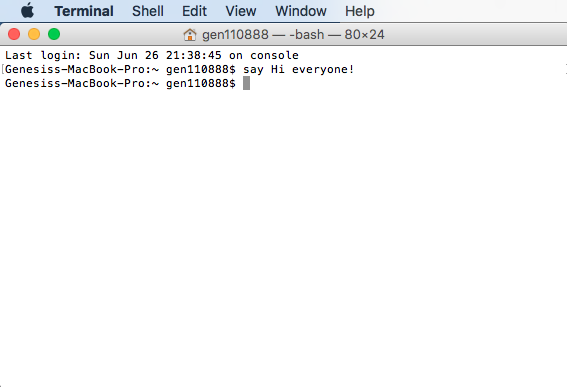The width and height of the screenshot is (567, 387).
Task: Minimize the window with the yellow button
Action: click(x=34, y=34)
